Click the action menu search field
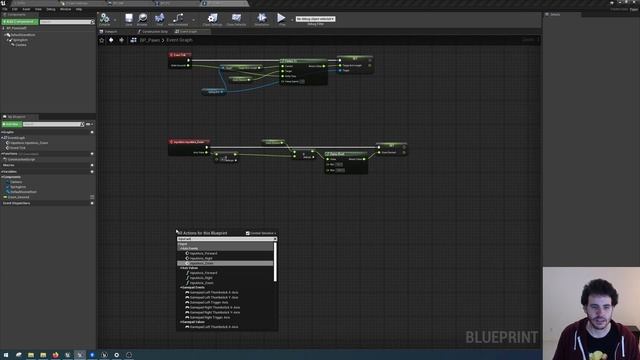 [x=227, y=239]
